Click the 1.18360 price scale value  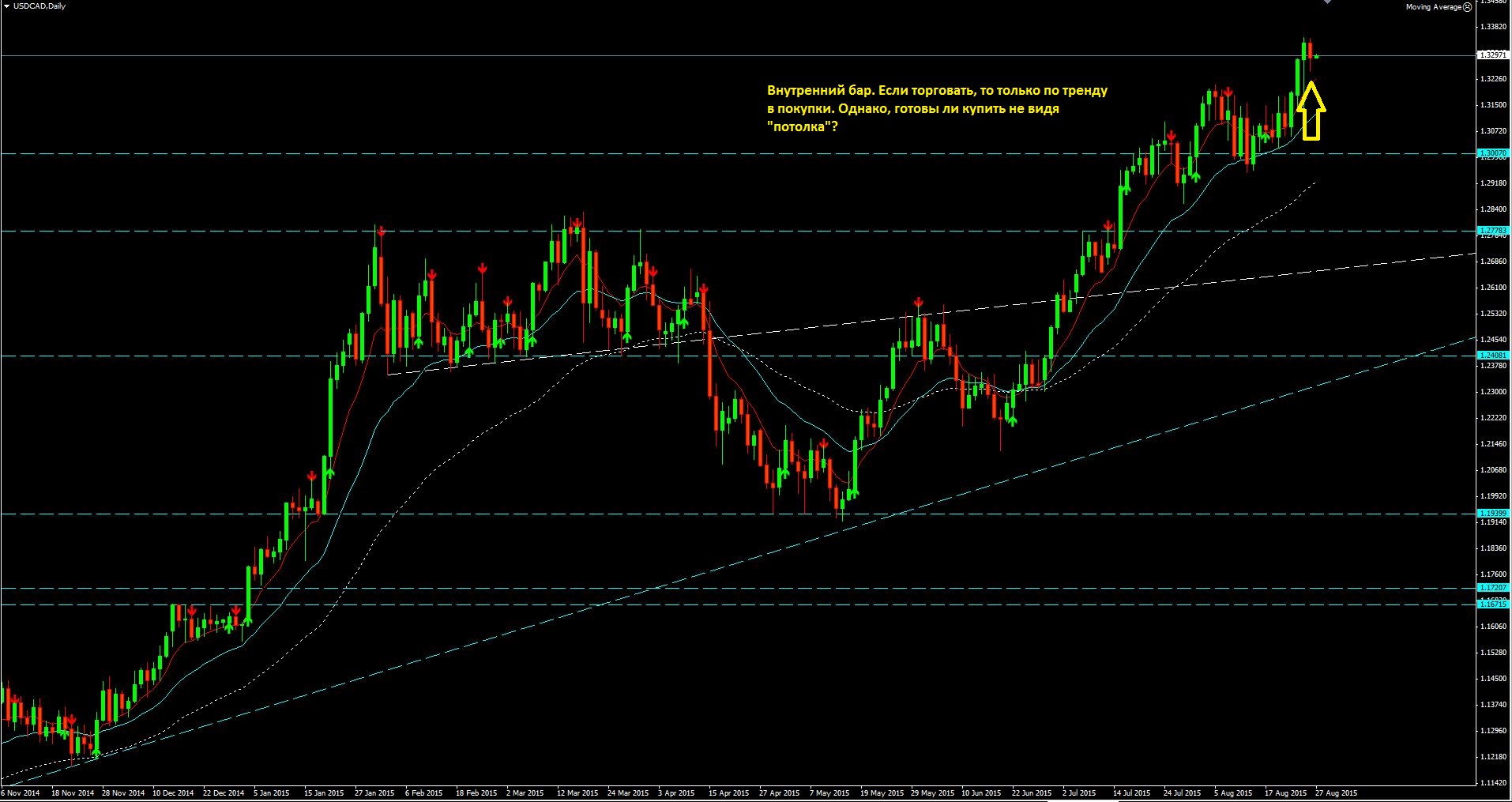1492,548
